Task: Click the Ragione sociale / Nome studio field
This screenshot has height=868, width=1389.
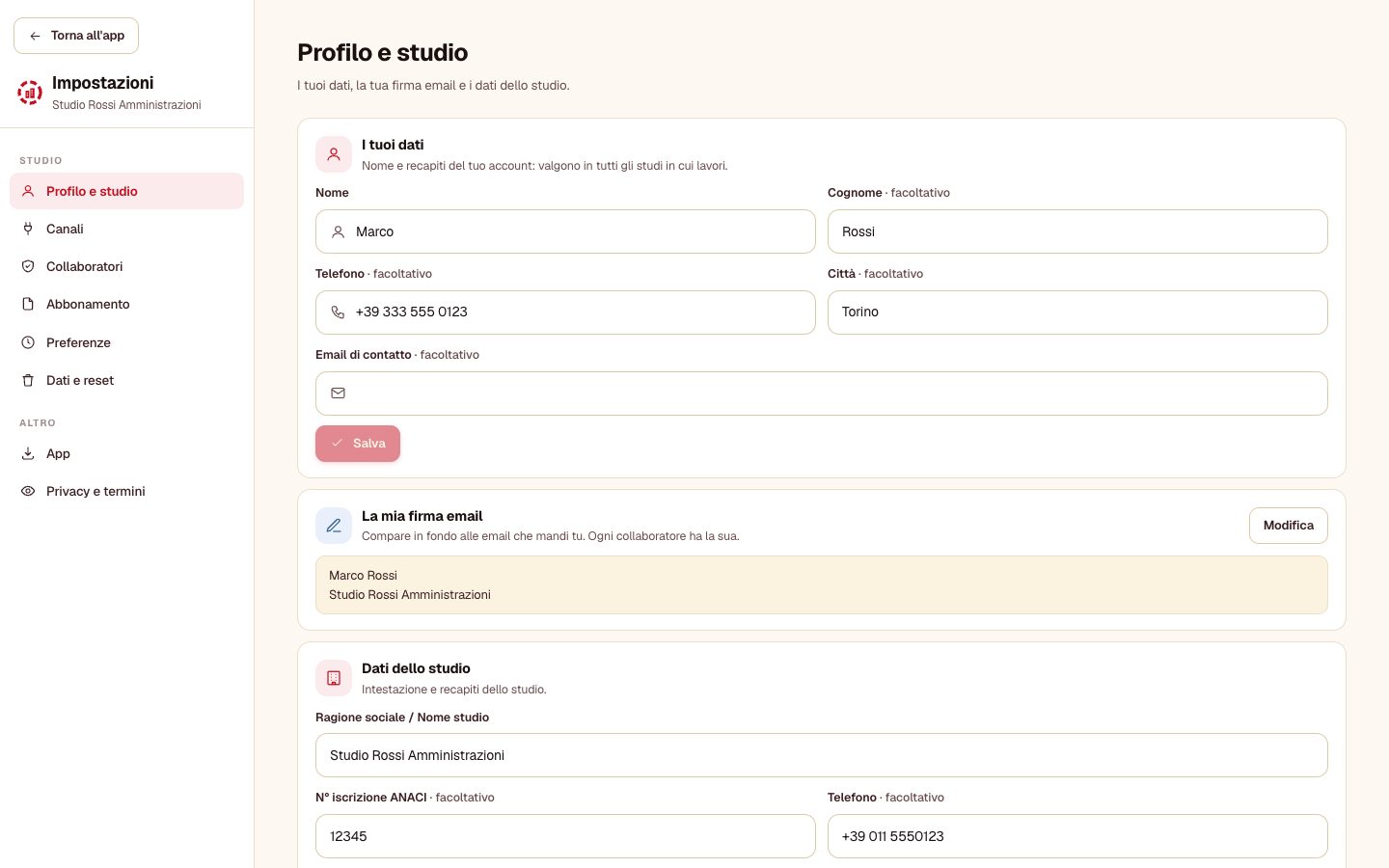Action: (822, 755)
